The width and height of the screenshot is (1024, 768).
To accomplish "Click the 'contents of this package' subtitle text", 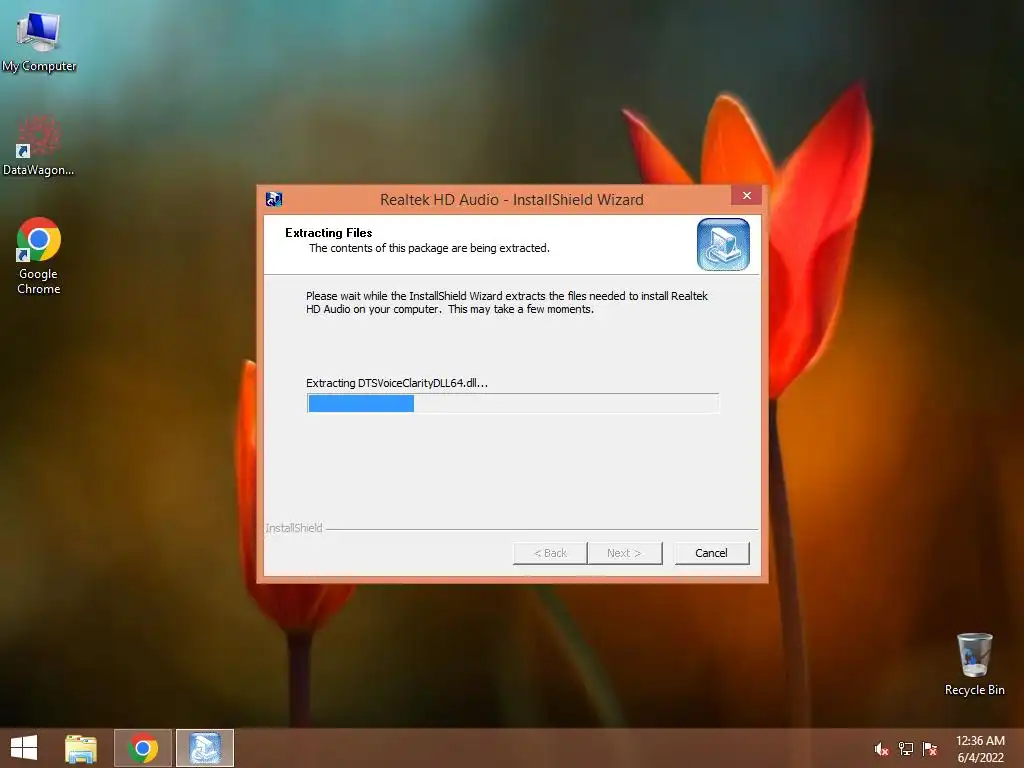I will pos(429,248).
